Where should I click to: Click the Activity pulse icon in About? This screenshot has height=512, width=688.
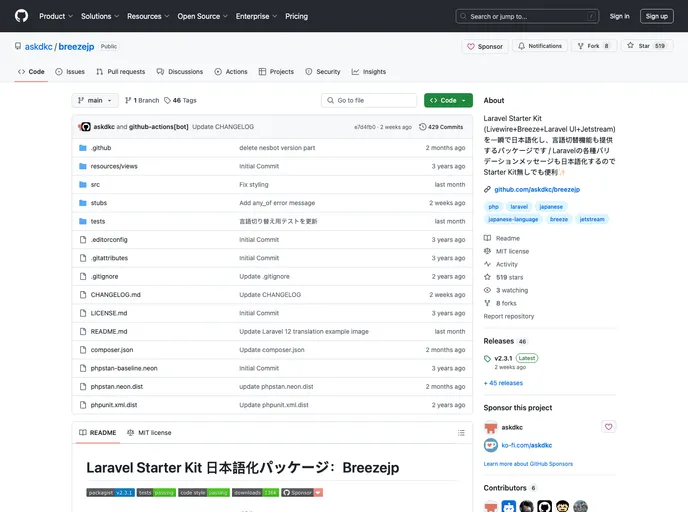pyautogui.click(x=488, y=264)
